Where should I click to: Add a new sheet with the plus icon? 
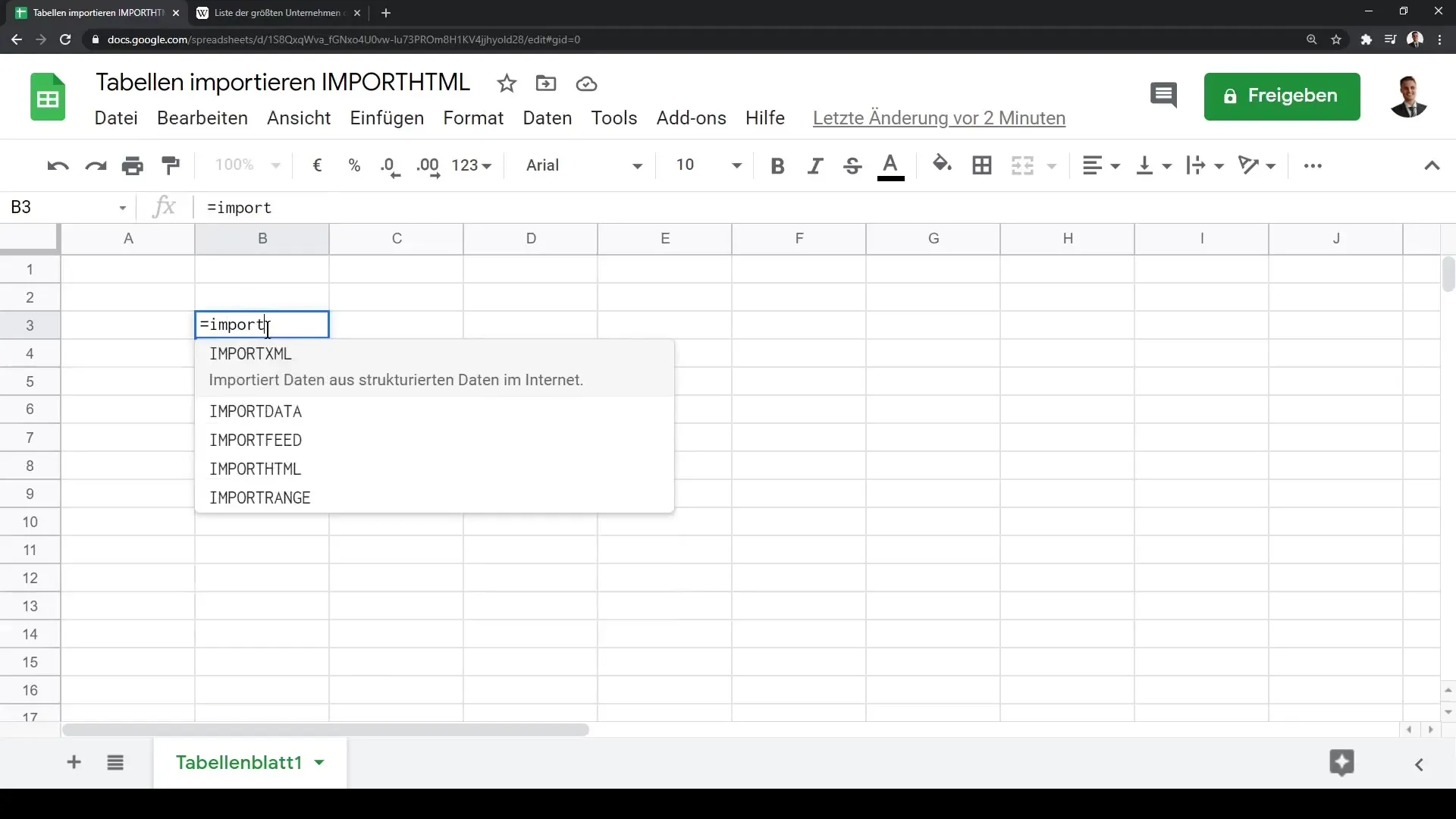coord(74,762)
